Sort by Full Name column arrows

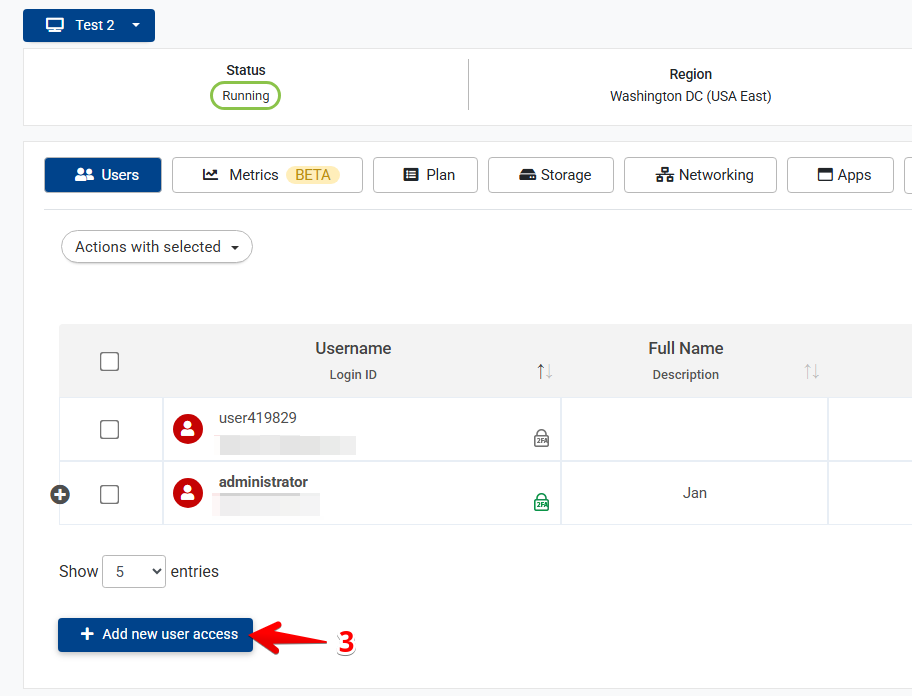point(811,371)
